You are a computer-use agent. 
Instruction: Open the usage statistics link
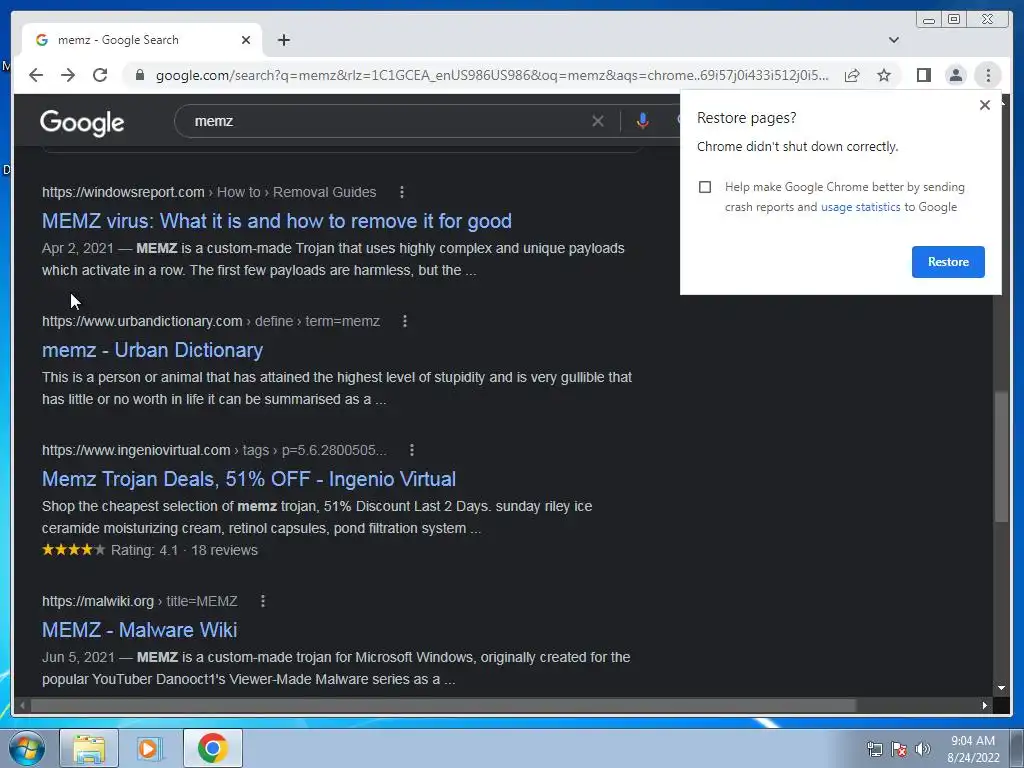(860, 207)
